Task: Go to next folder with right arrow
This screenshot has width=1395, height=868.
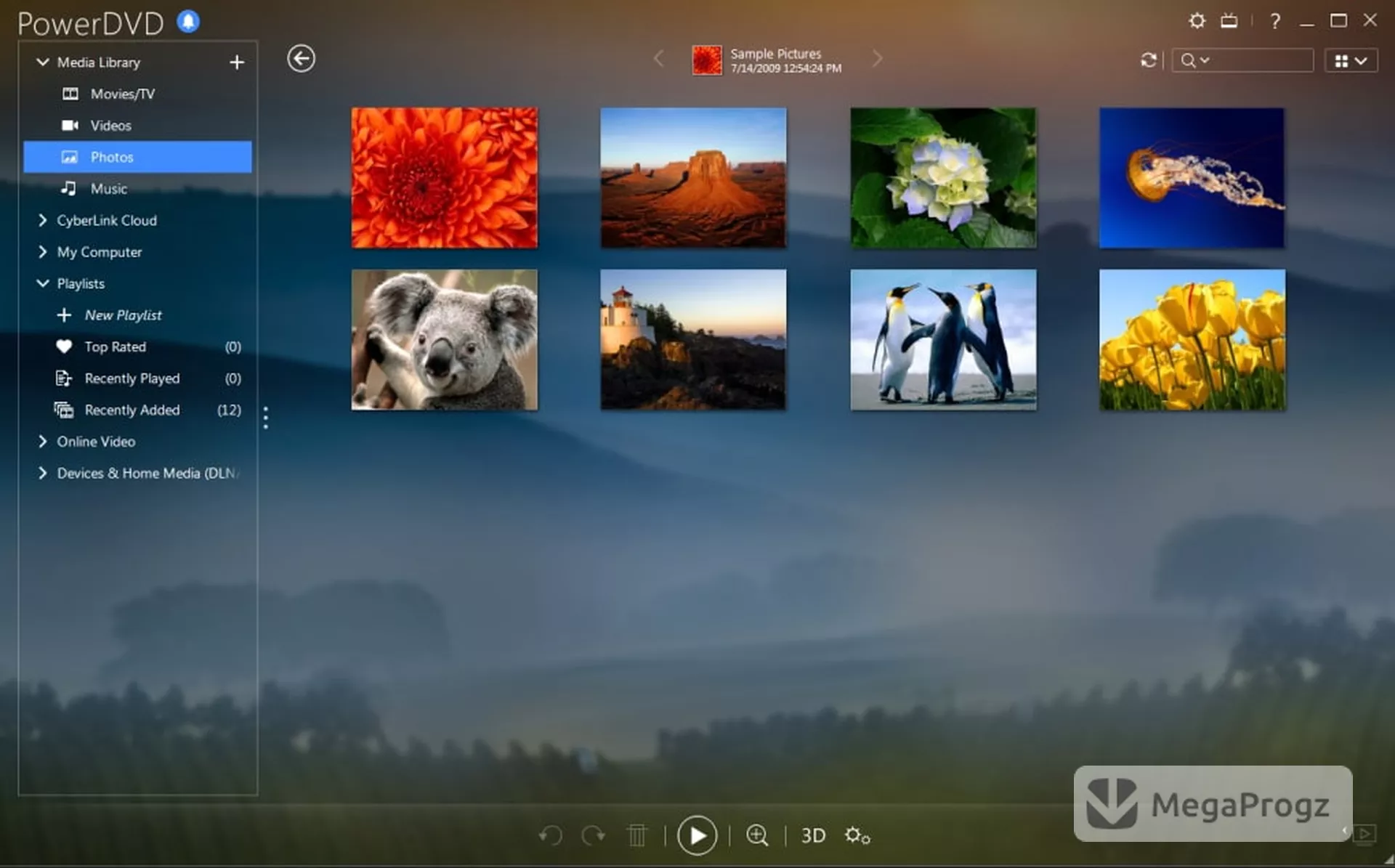Action: tap(878, 59)
